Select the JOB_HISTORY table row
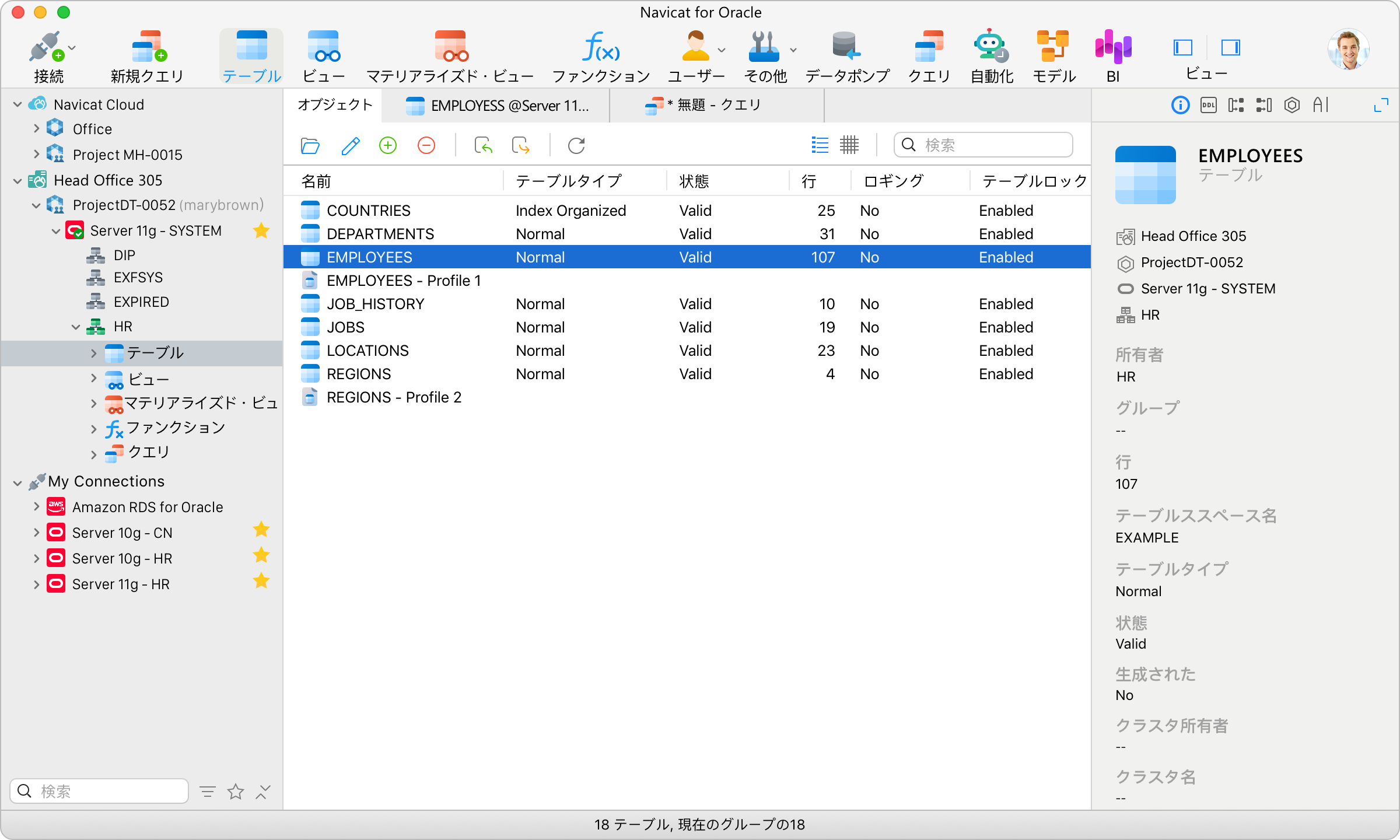 pos(687,303)
